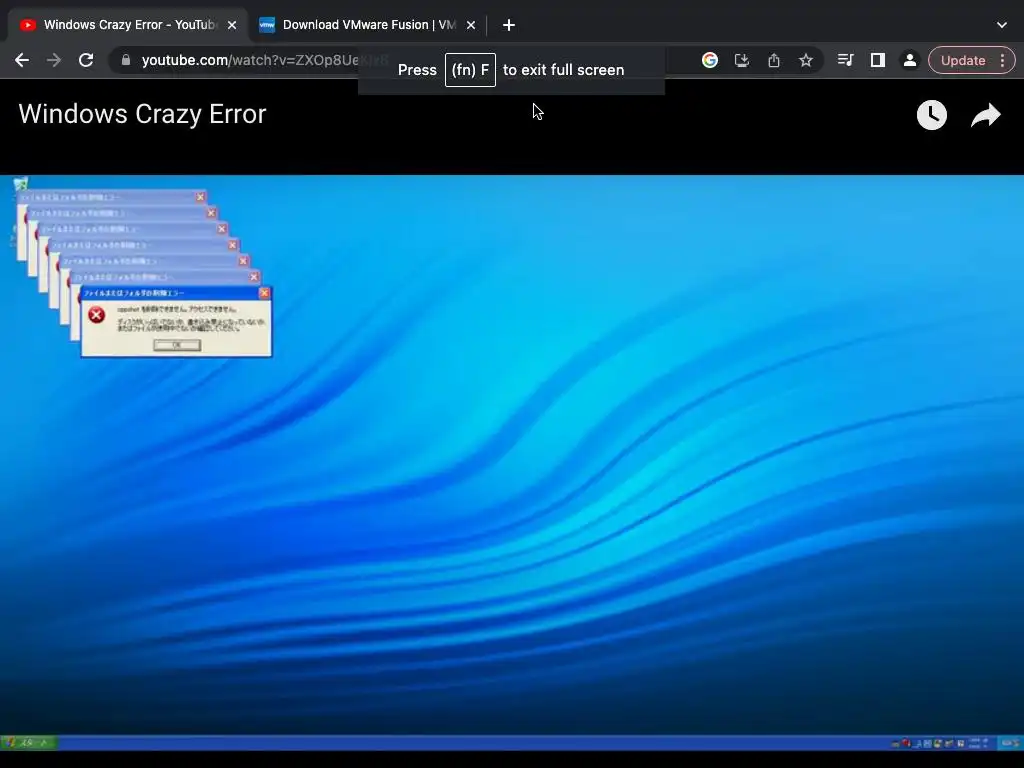
Task: Close the second error dialog from the front
Action: tap(254, 278)
